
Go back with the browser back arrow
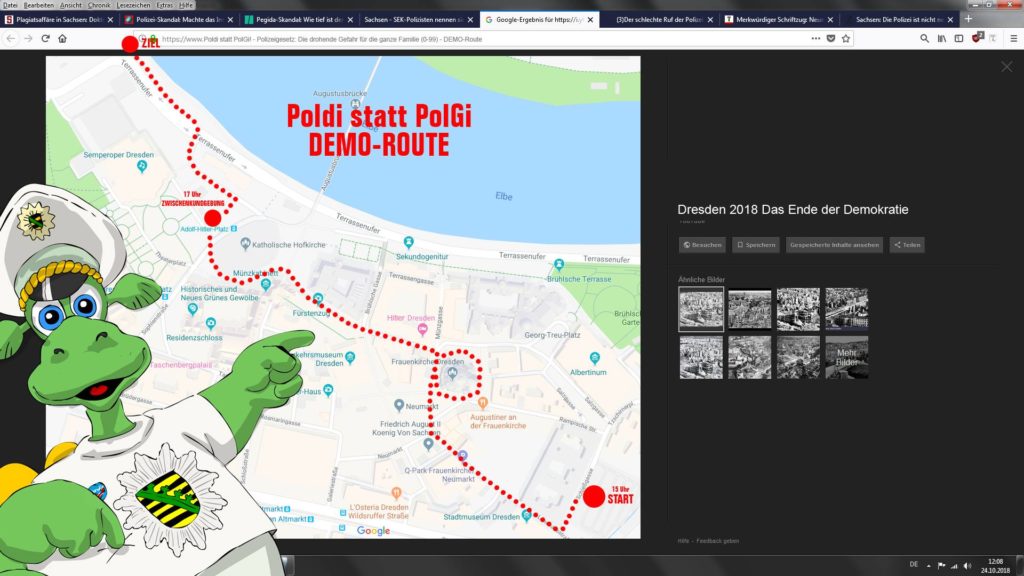[11, 39]
